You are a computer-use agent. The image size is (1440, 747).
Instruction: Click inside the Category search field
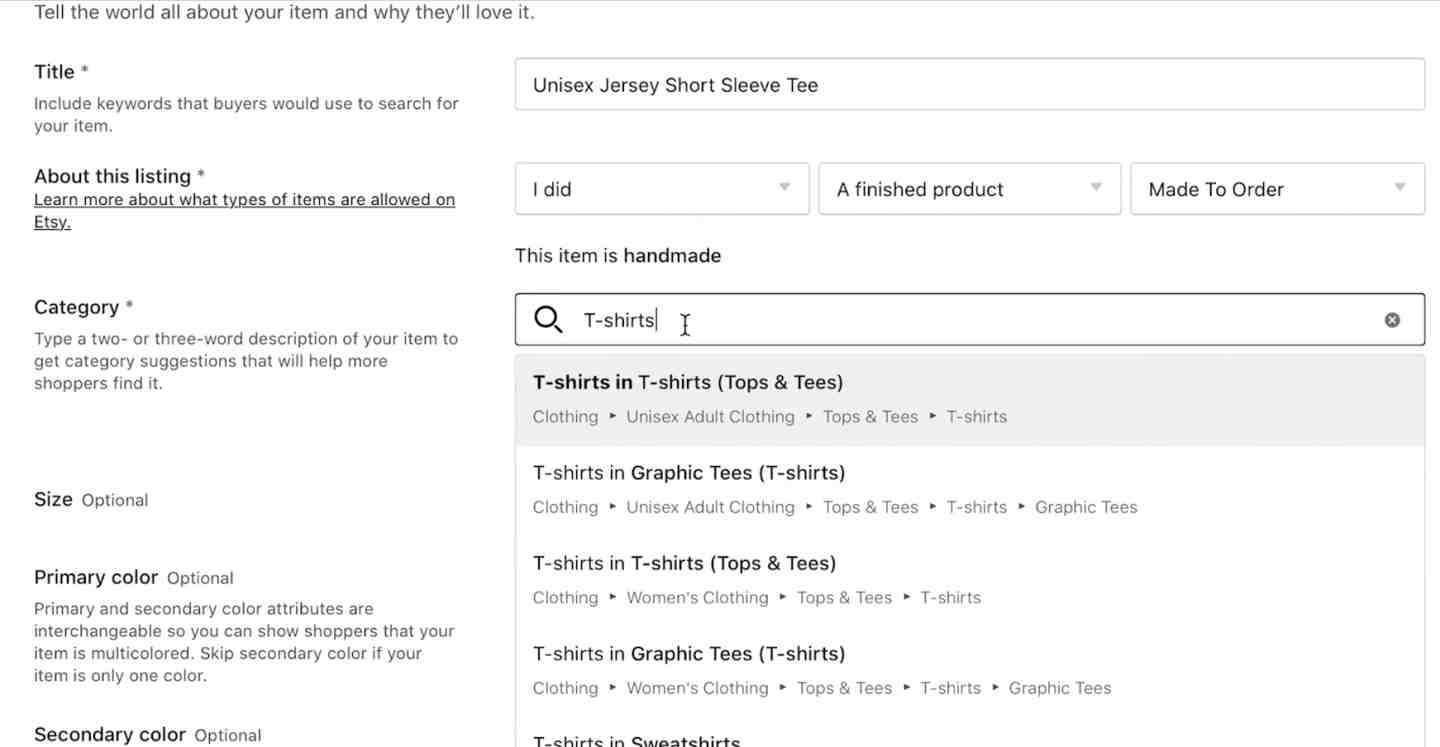[970, 320]
